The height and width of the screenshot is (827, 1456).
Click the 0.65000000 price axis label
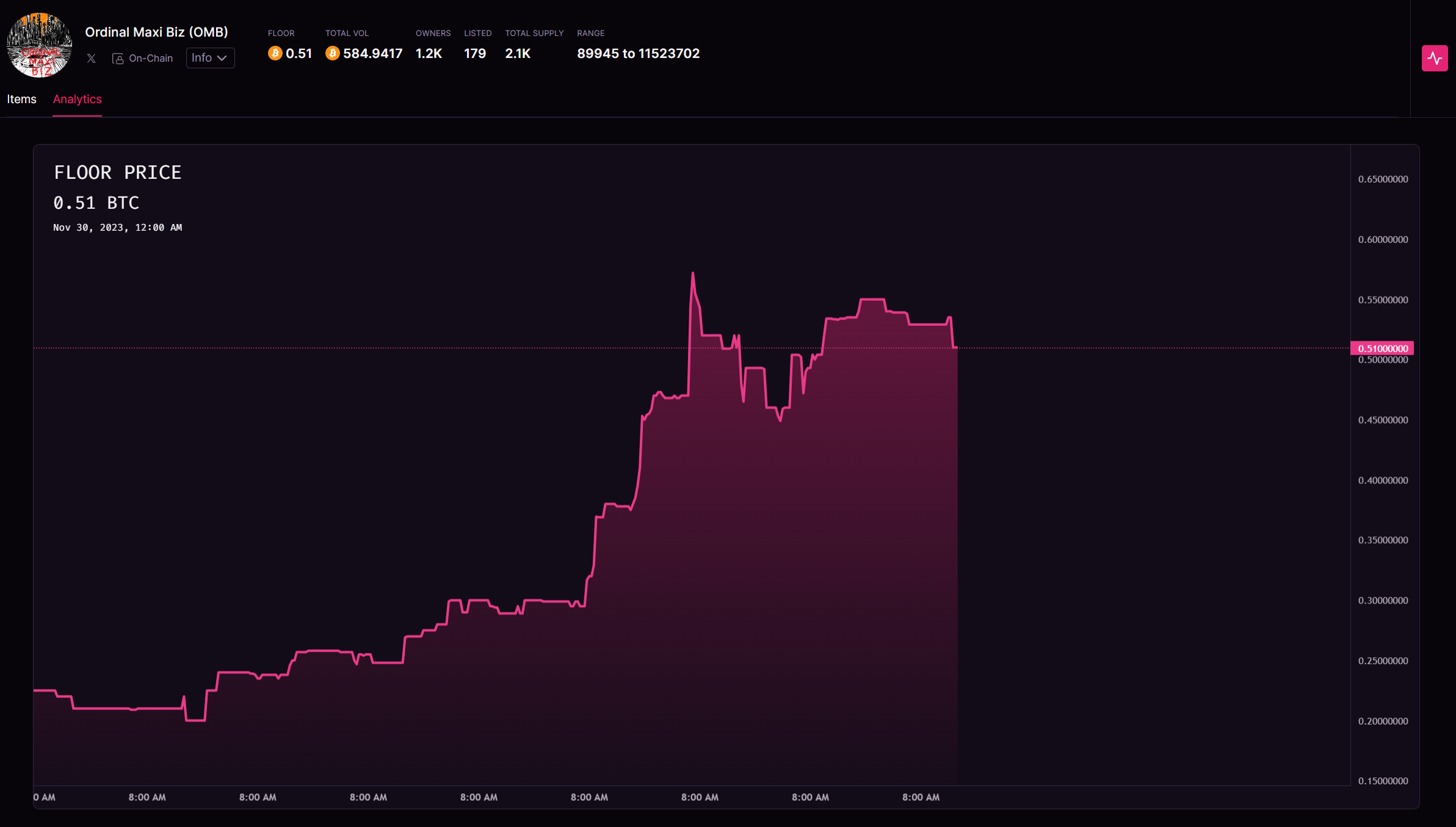[1383, 179]
